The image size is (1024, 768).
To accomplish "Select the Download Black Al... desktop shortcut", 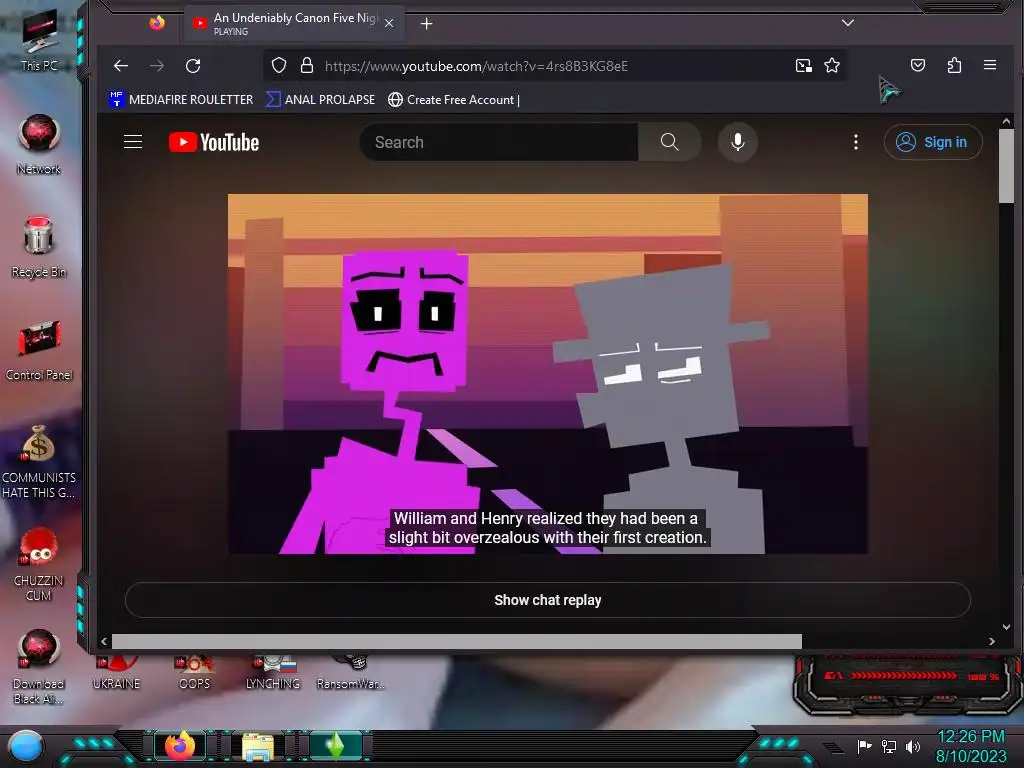I will [x=39, y=666].
